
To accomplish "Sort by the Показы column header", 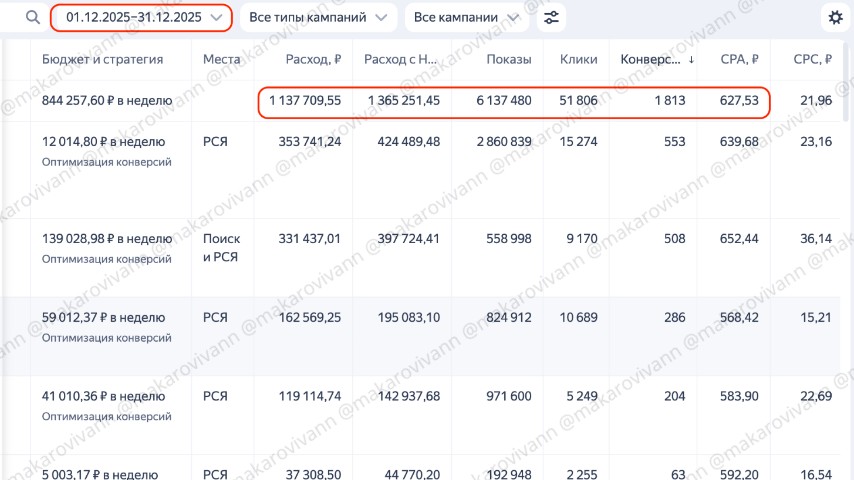I will coord(508,60).
